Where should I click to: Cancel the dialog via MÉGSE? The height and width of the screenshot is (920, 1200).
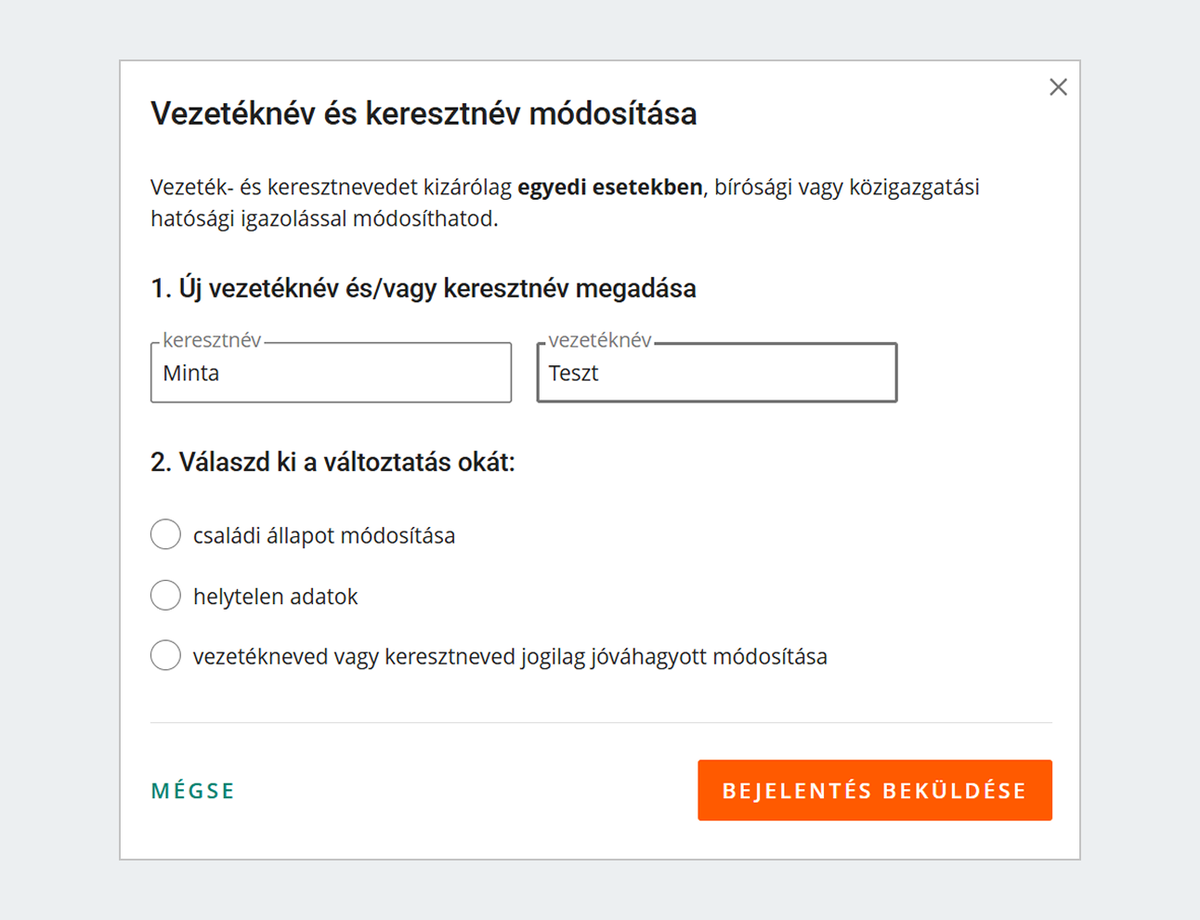pyautogui.click(x=192, y=790)
